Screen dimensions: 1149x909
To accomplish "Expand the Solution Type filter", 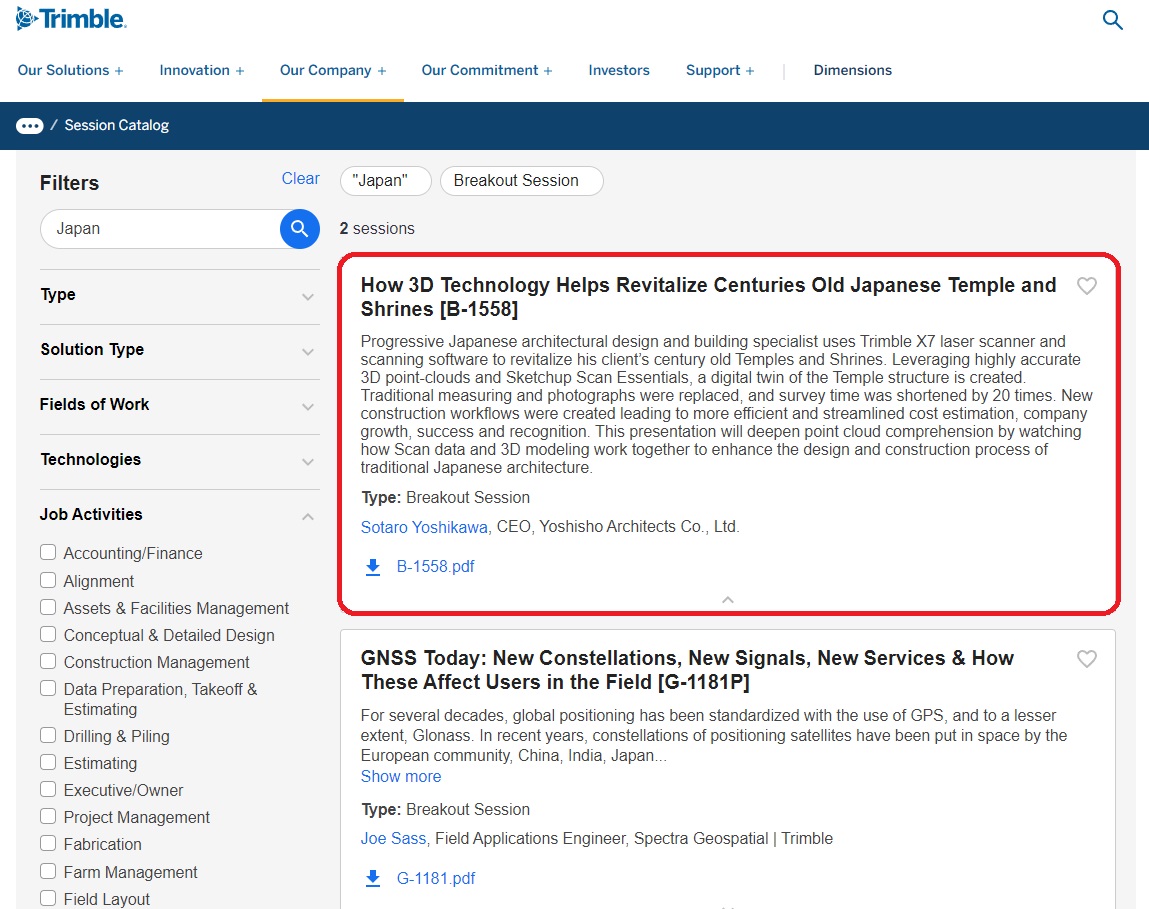I will pos(180,350).
